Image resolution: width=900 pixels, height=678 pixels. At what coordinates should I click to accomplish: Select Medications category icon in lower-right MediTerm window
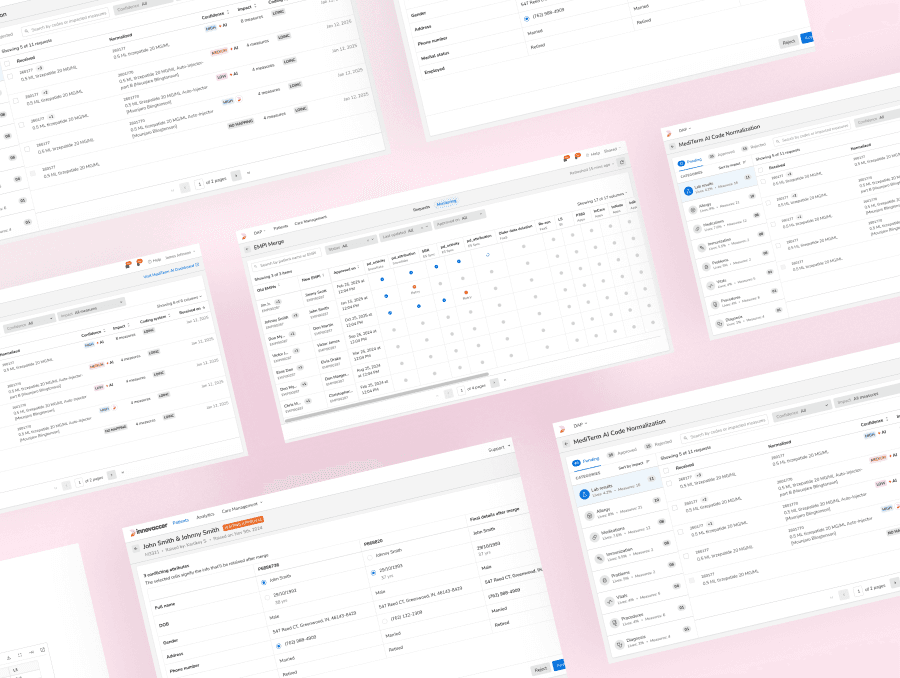[x=594, y=537]
